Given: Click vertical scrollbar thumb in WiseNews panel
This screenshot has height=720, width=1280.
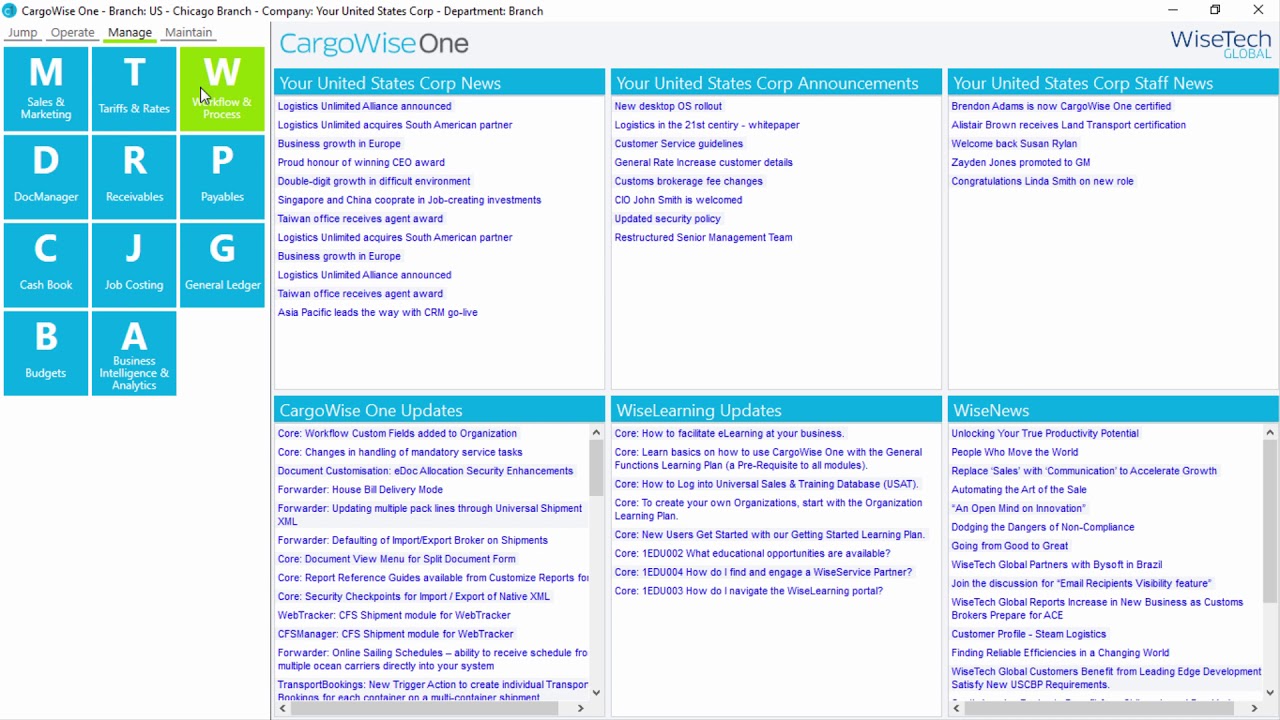Looking at the screenshot, I should [x=1270, y=521].
